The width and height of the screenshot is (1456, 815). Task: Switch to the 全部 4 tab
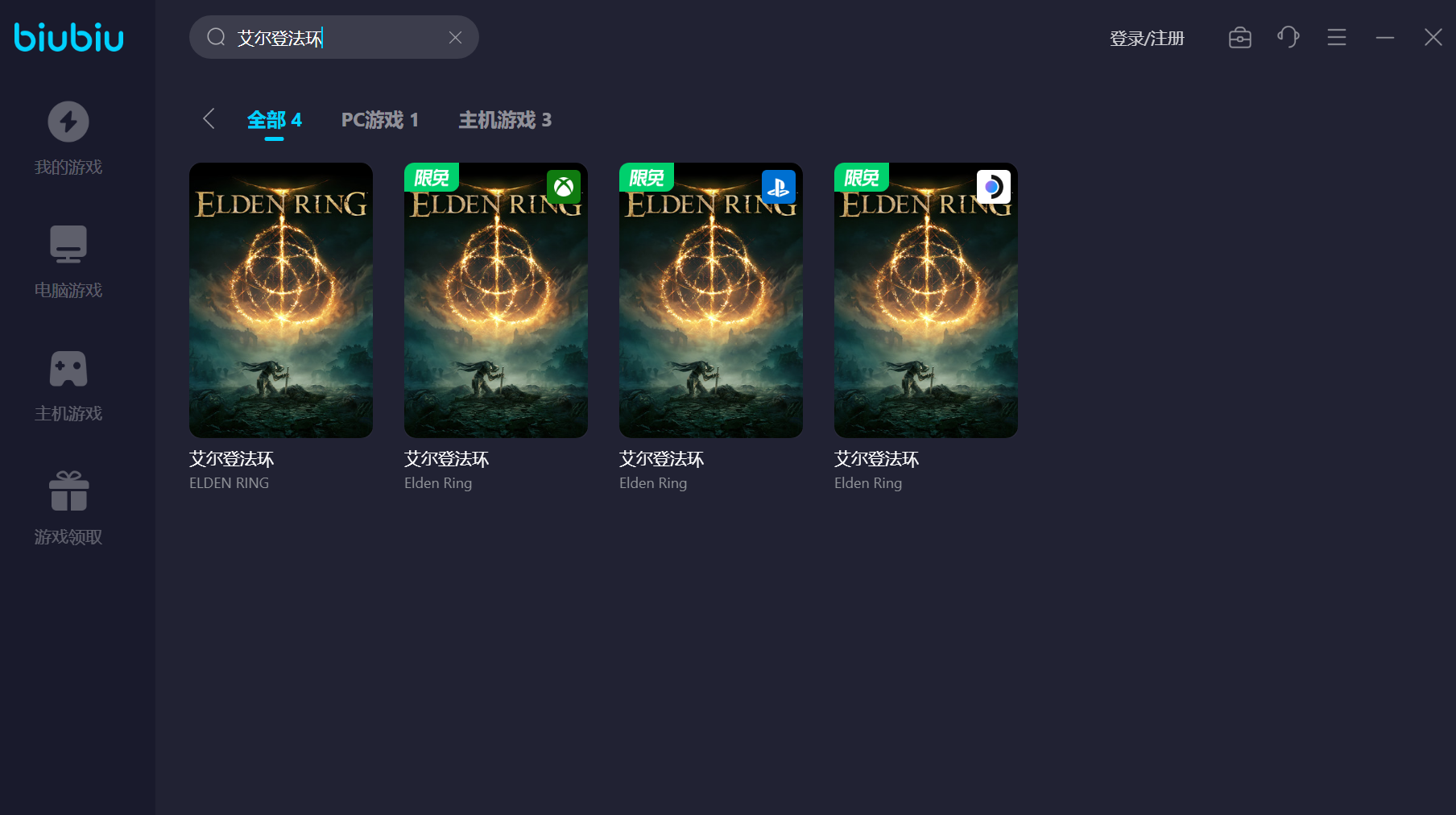pyautogui.click(x=274, y=120)
